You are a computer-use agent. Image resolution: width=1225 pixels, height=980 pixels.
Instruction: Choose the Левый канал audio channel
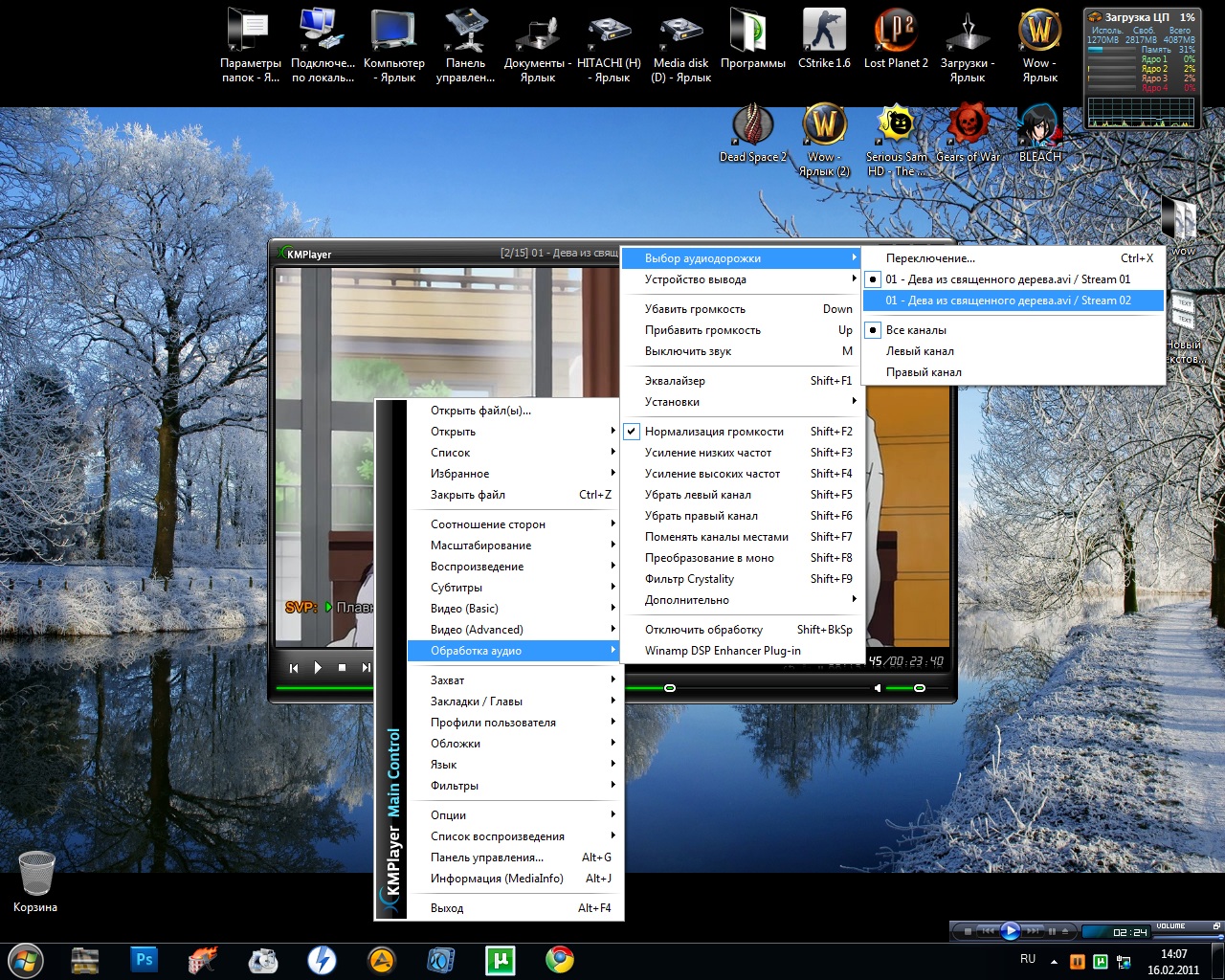pos(920,351)
